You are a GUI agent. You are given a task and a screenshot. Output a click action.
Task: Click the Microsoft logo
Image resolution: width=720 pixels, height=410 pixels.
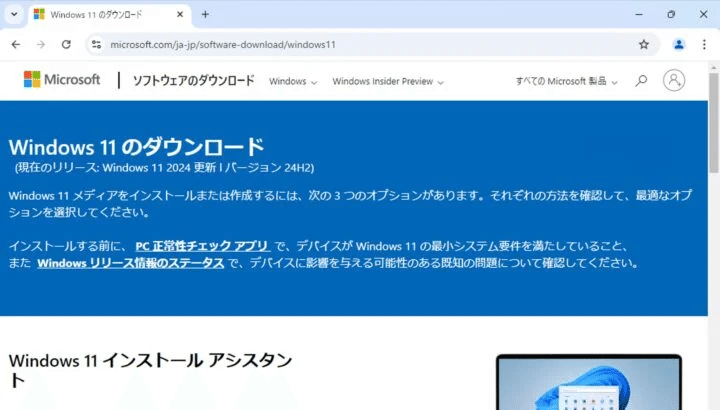pos(62,79)
